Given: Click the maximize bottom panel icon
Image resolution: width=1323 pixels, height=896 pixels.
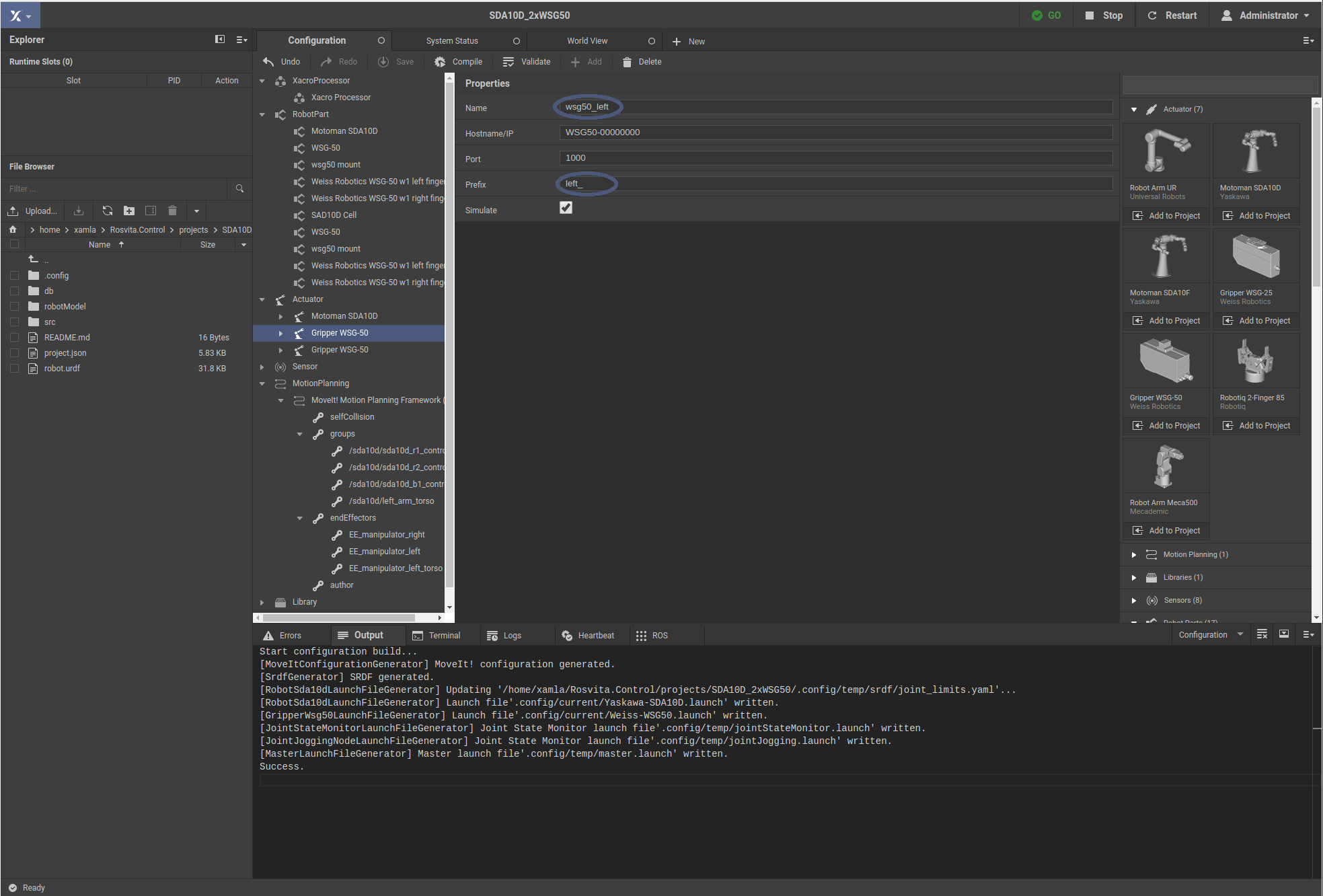Looking at the screenshot, I should click(1284, 634).
